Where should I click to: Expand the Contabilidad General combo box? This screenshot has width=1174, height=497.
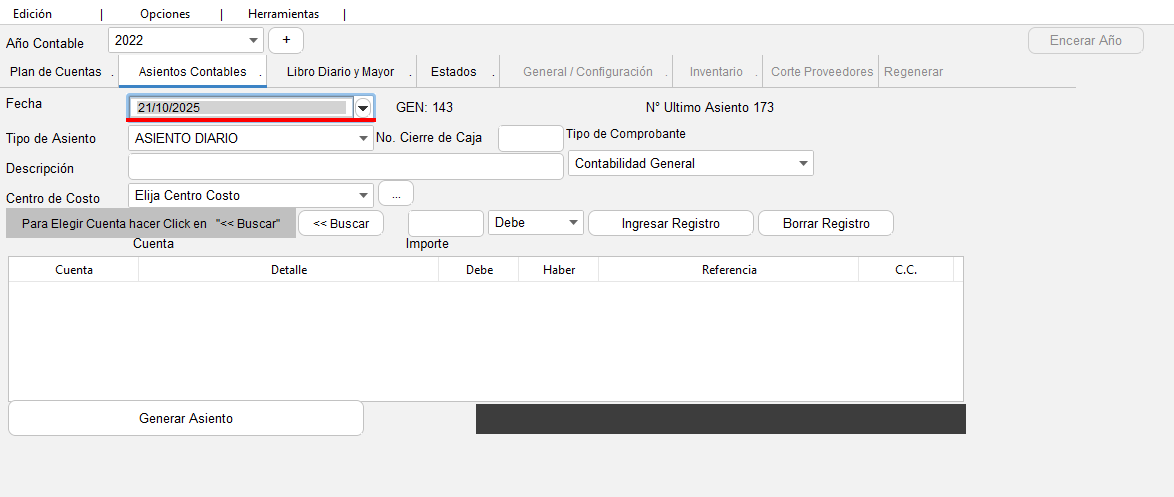pos(803,163)
